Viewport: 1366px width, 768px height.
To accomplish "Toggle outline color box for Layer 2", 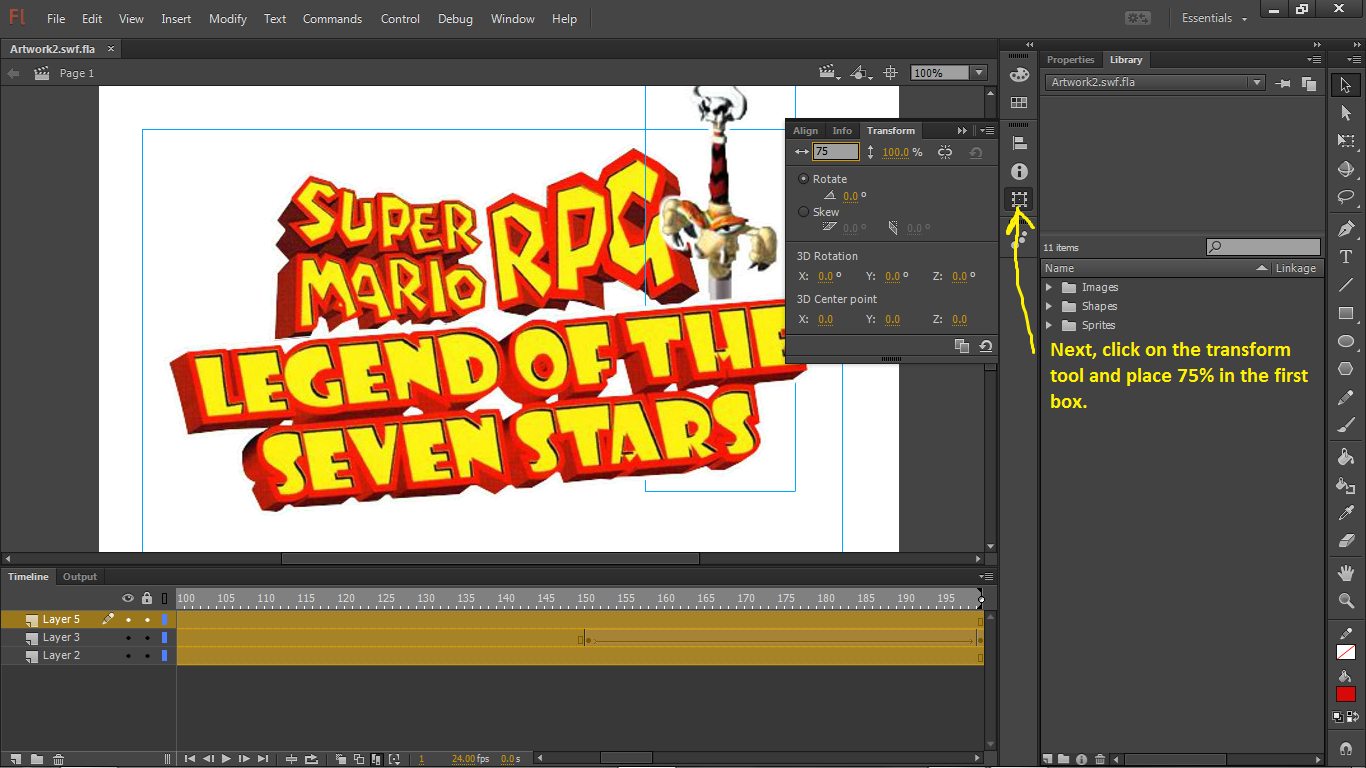I will click(165, 656).
